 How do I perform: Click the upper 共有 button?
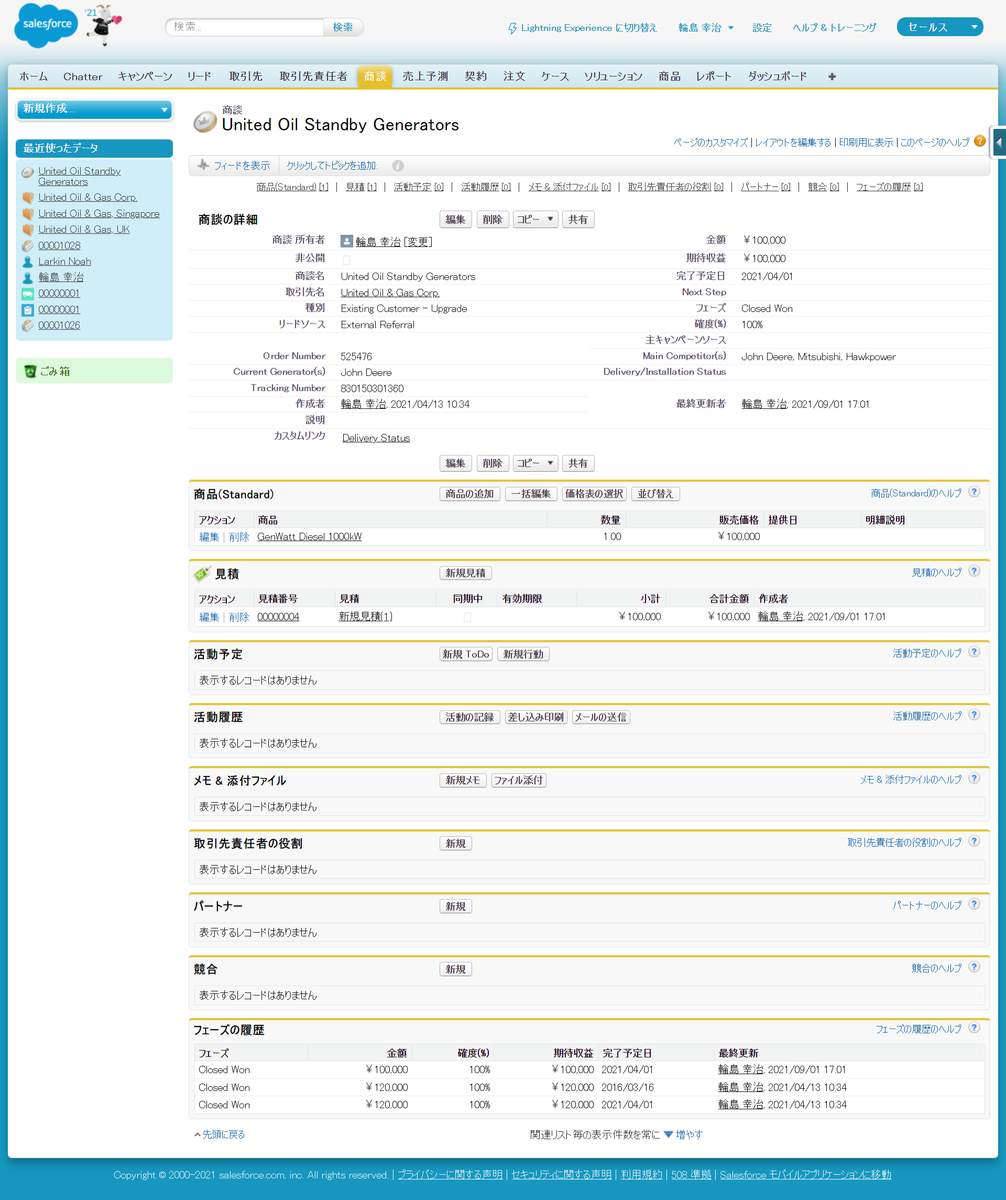tap(578, 219)
